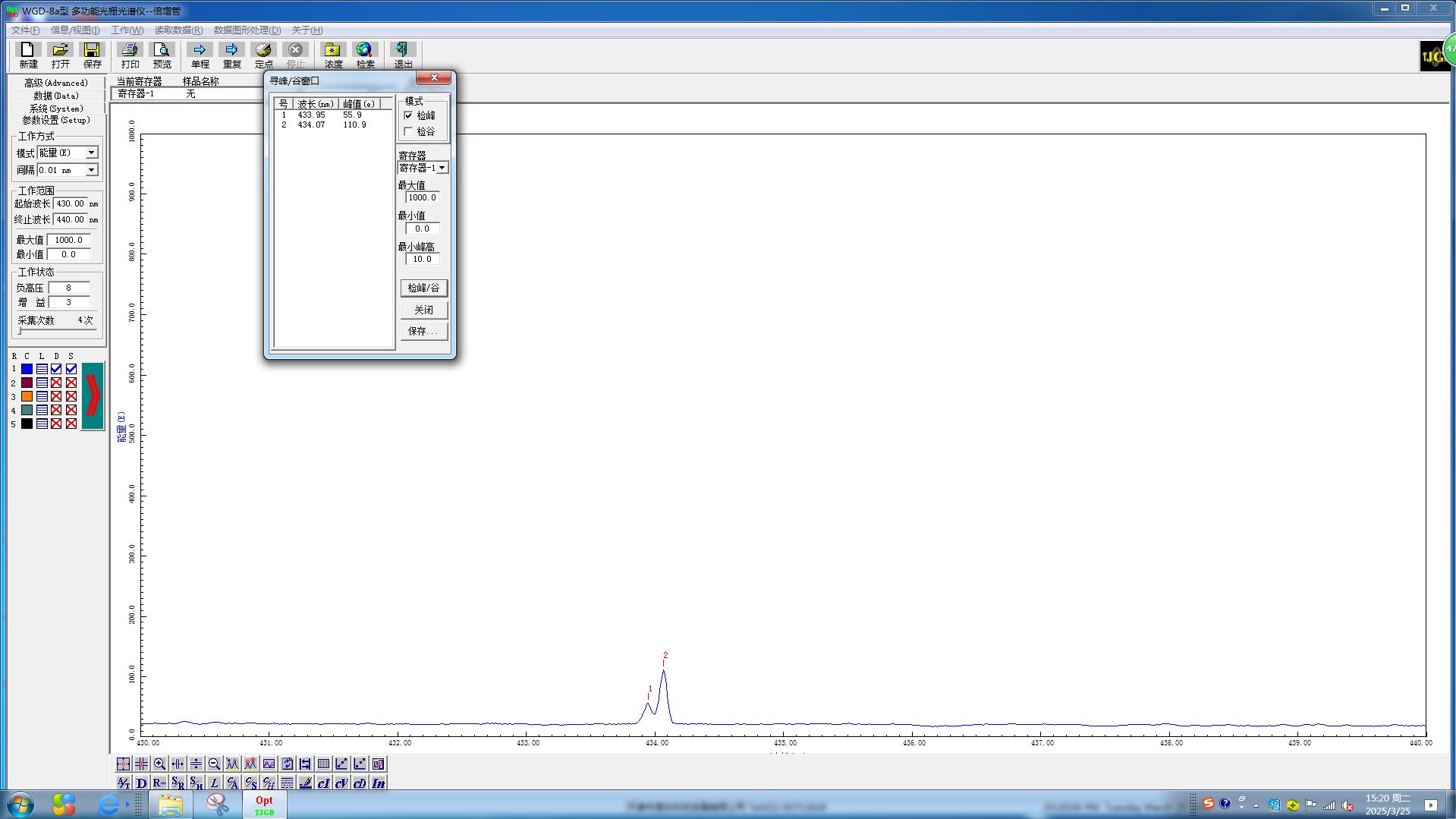Click the 保存... save button in peak window
Screen dimensions: 1456x819
[x=423, y=331]
